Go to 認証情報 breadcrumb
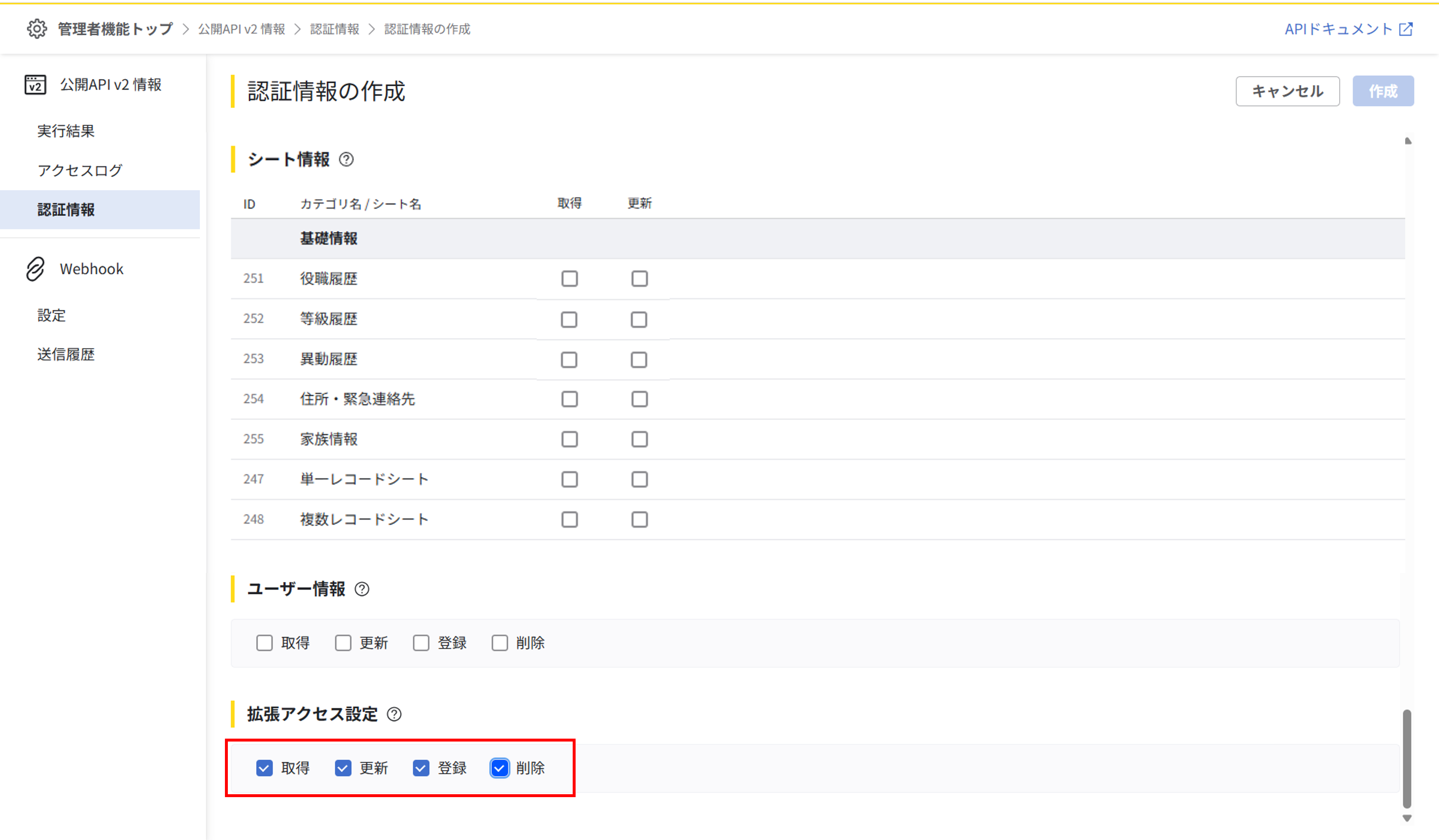 click(x=335, y=29)
